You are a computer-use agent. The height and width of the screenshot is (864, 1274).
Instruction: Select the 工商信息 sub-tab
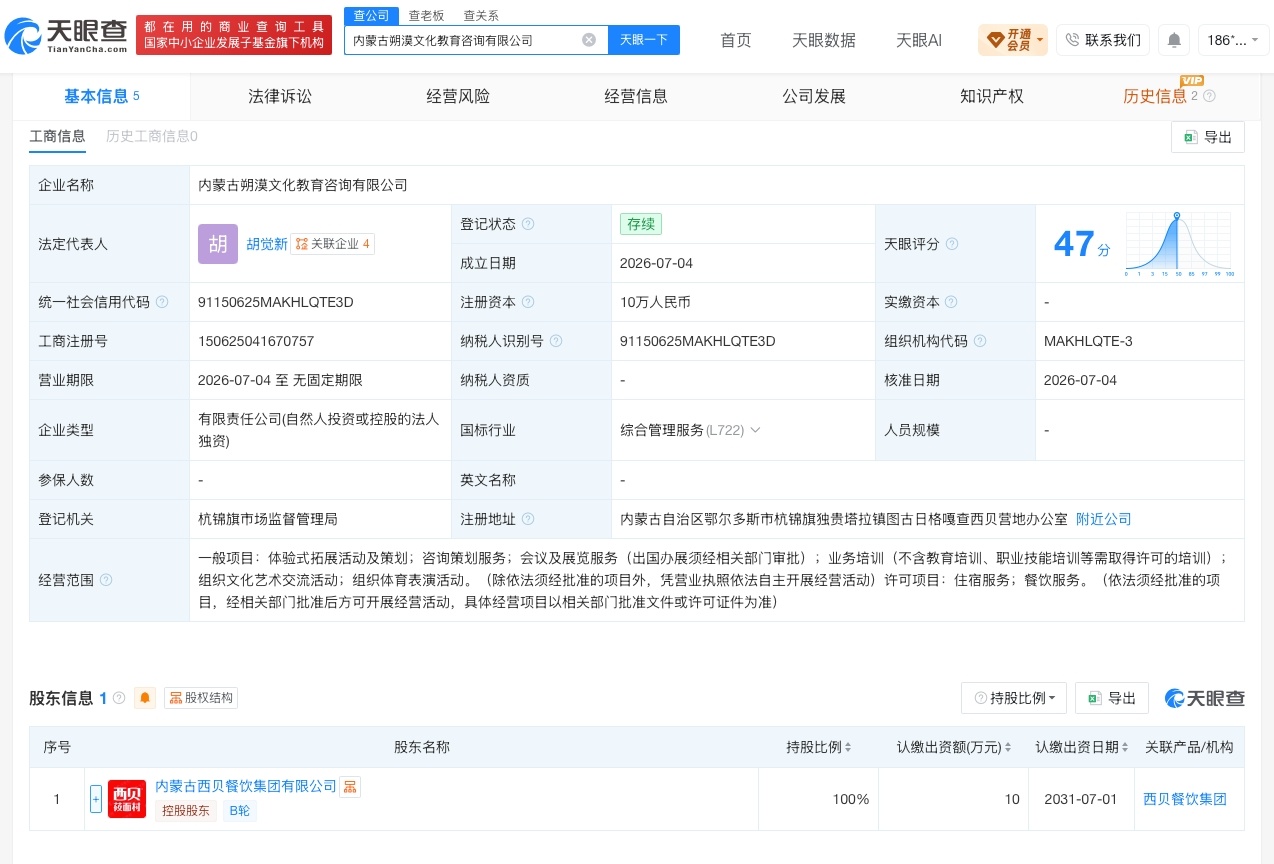pyautogui.click(x=57, y=136)
